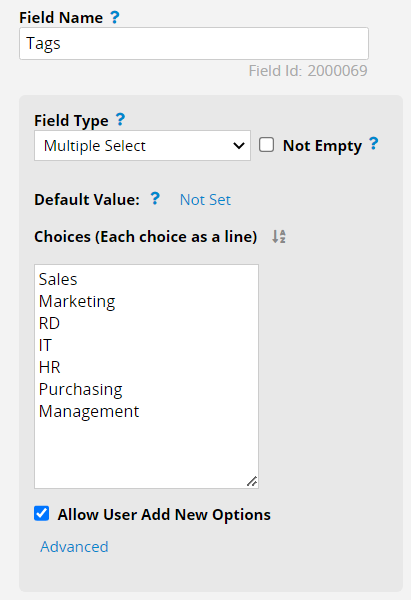The width and height of the screenshot is (411, 600).
Task: Place cursor on the Sales choice line
Action: [x=58, y=279]
